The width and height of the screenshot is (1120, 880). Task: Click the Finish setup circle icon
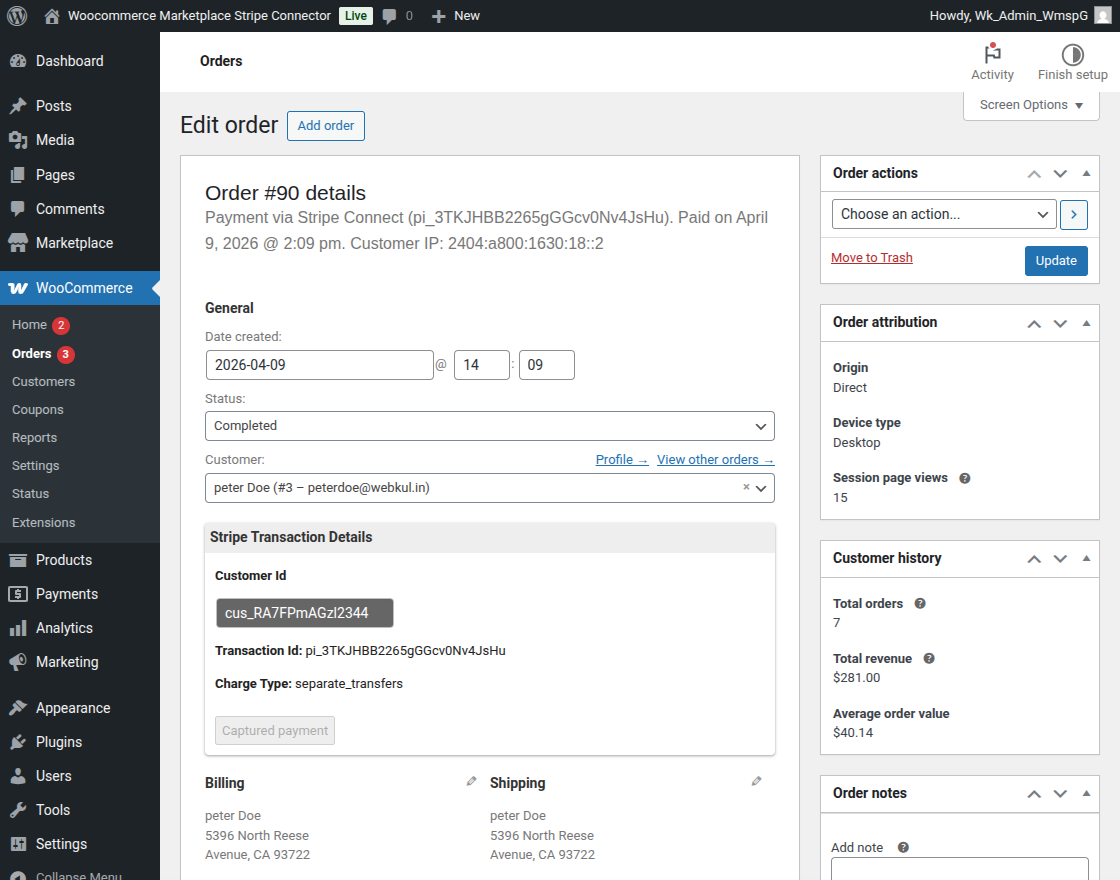coord(1072,55)
